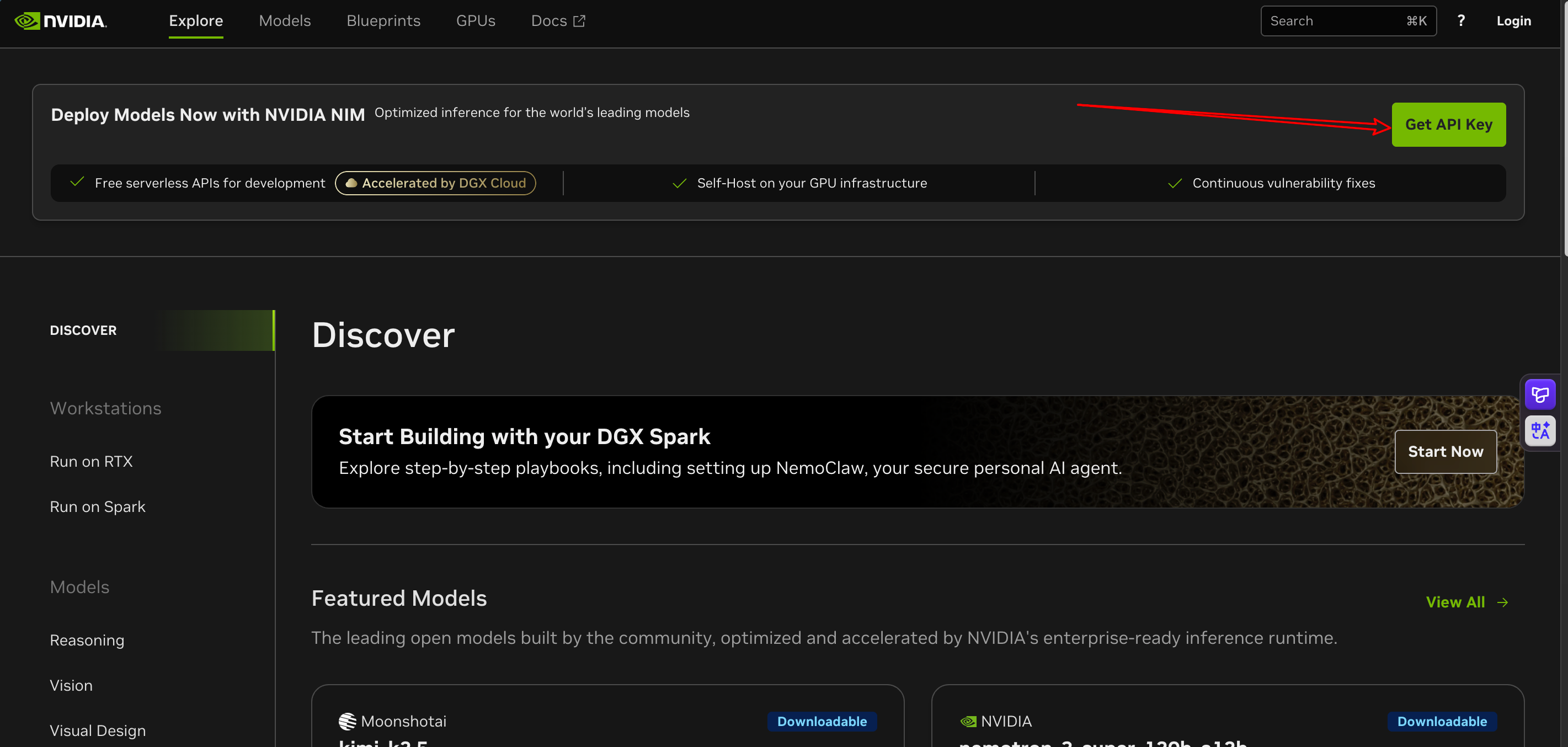Click the leading open models description text
The height and width of the screenshot is (747, 1568).
824,638
